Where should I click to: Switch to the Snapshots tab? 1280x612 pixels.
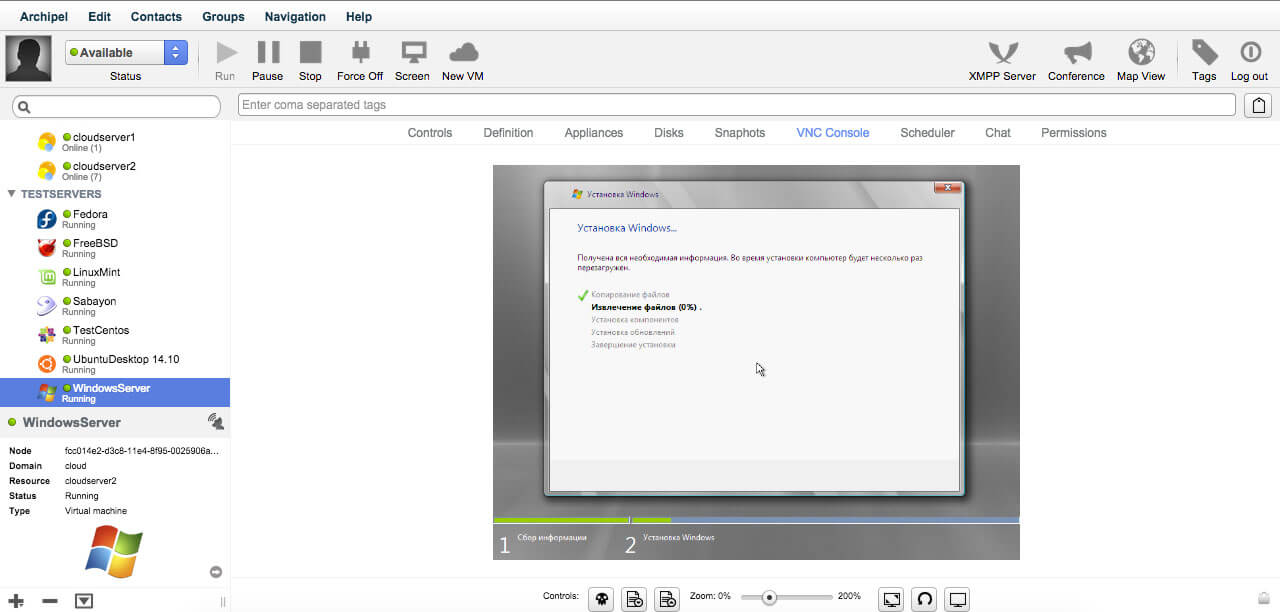[x=739, y=133]
